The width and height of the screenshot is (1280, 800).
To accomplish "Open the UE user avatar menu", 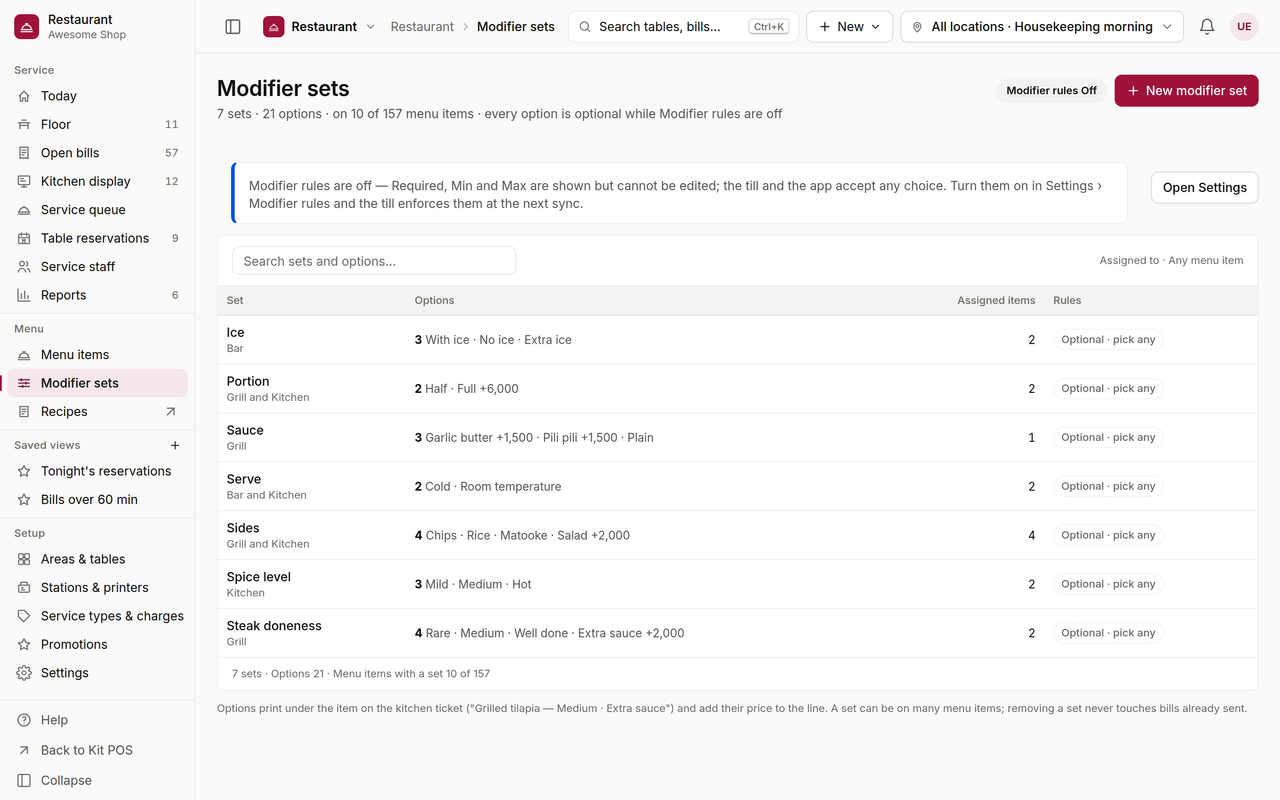I will click(x=1244, y=27).
